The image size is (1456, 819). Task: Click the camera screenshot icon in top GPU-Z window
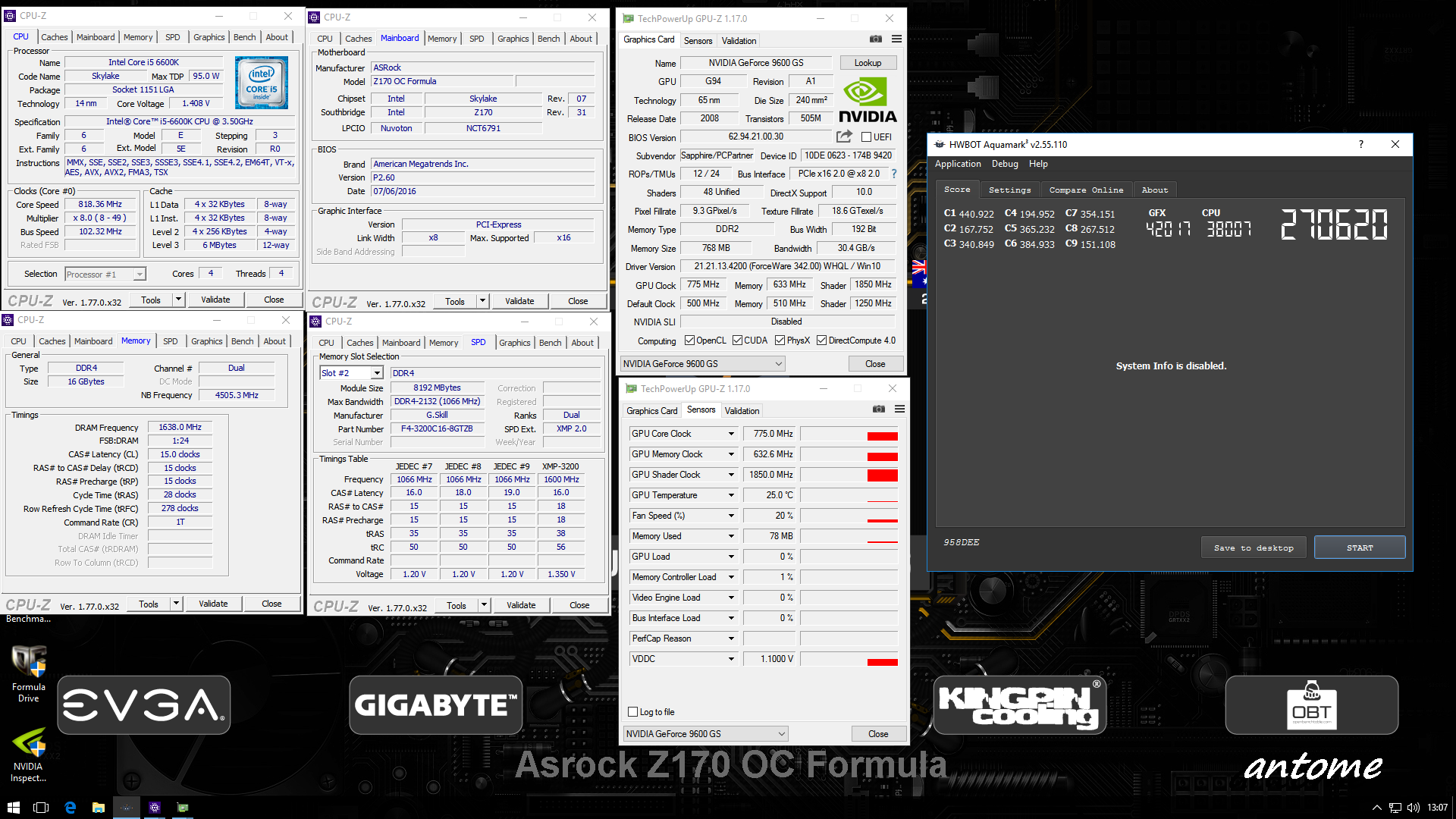pos(876,39)
